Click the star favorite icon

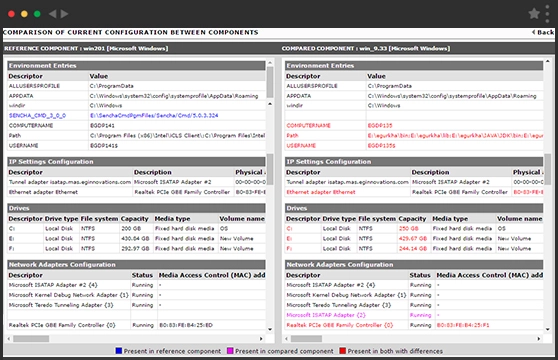pos(534,14)
